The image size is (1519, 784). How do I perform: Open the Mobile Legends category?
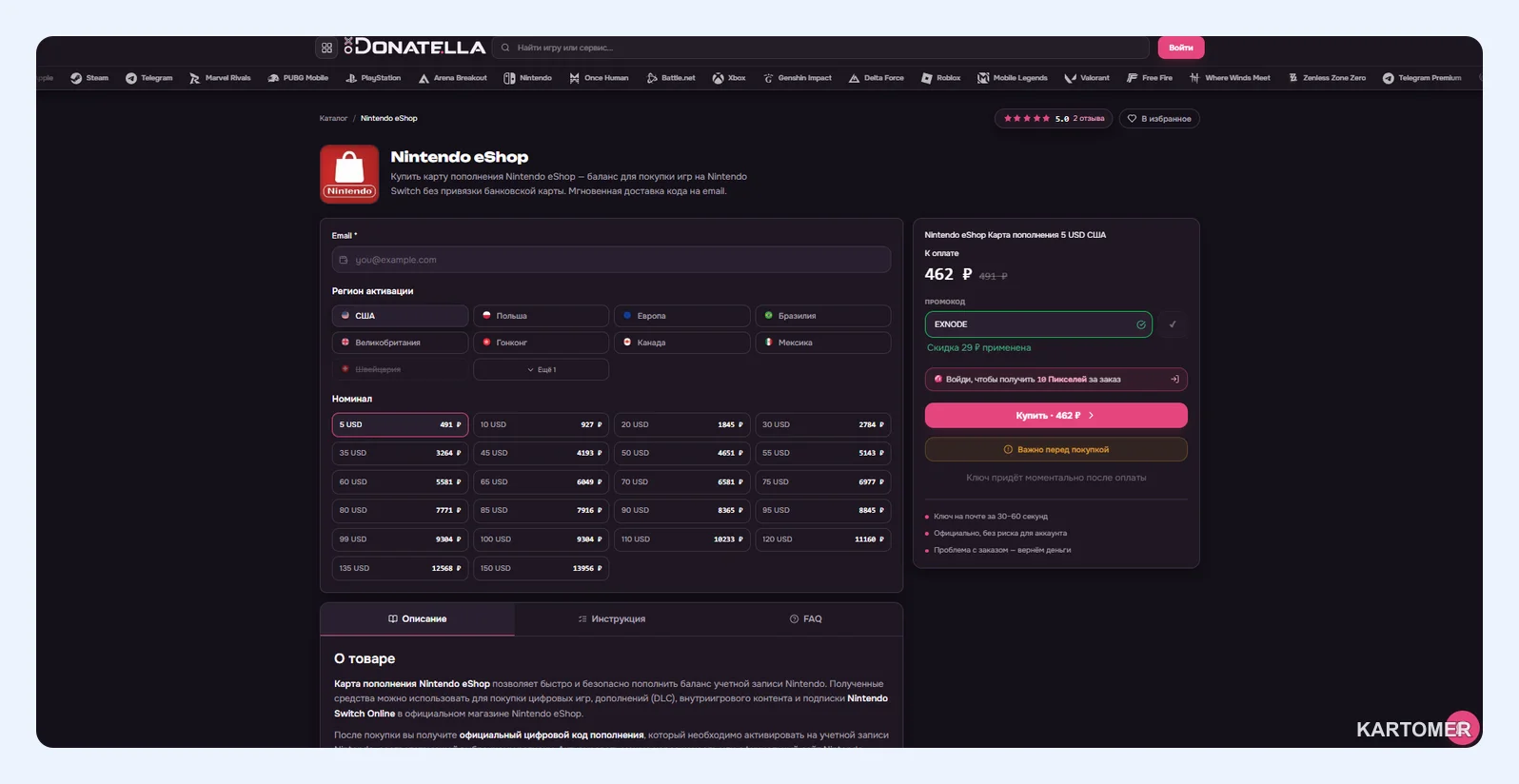[x=1013, y=78]
